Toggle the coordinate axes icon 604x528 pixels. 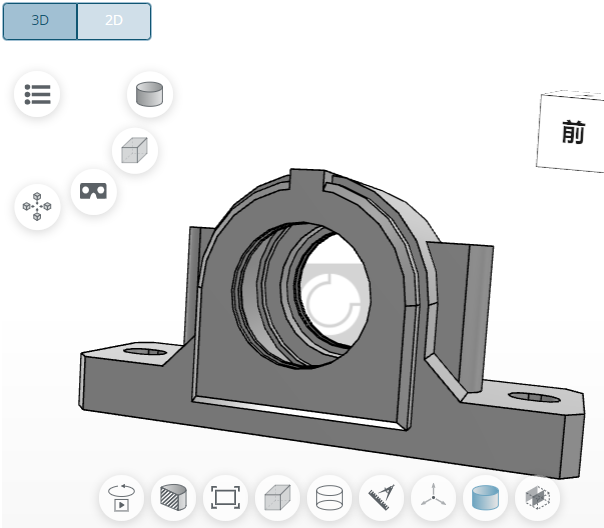click(x=433, y=498)
